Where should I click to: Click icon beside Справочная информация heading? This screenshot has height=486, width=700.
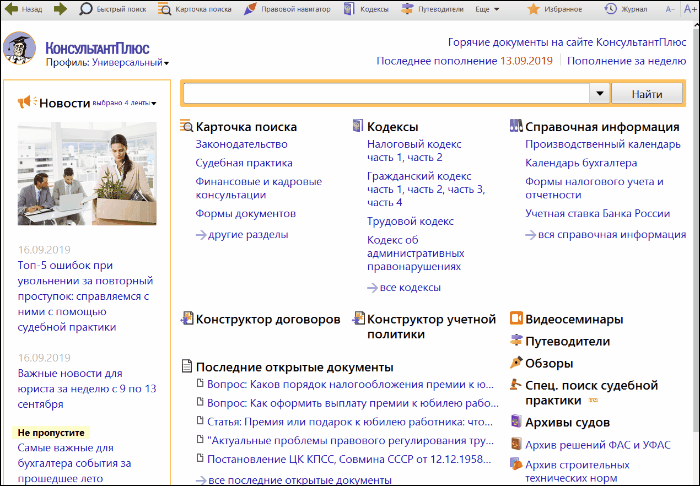coord(516,126)
